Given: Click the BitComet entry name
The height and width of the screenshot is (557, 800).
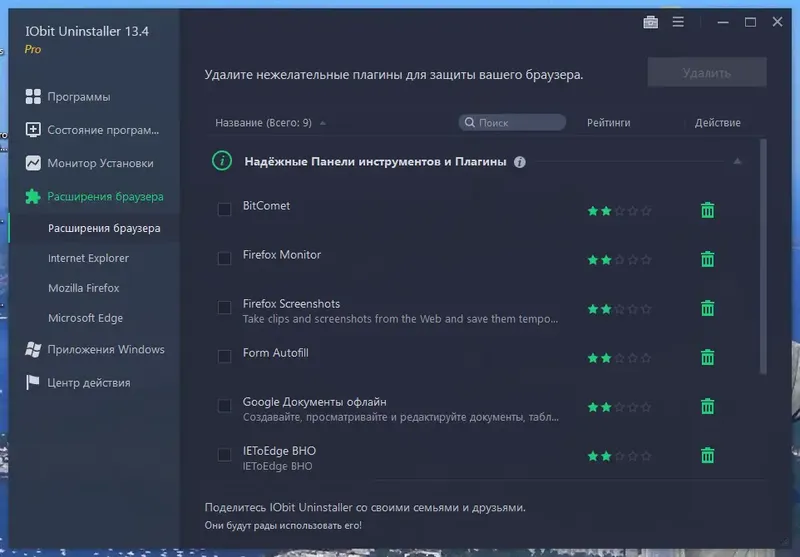Looking at the screenshot, I should 266,206.
